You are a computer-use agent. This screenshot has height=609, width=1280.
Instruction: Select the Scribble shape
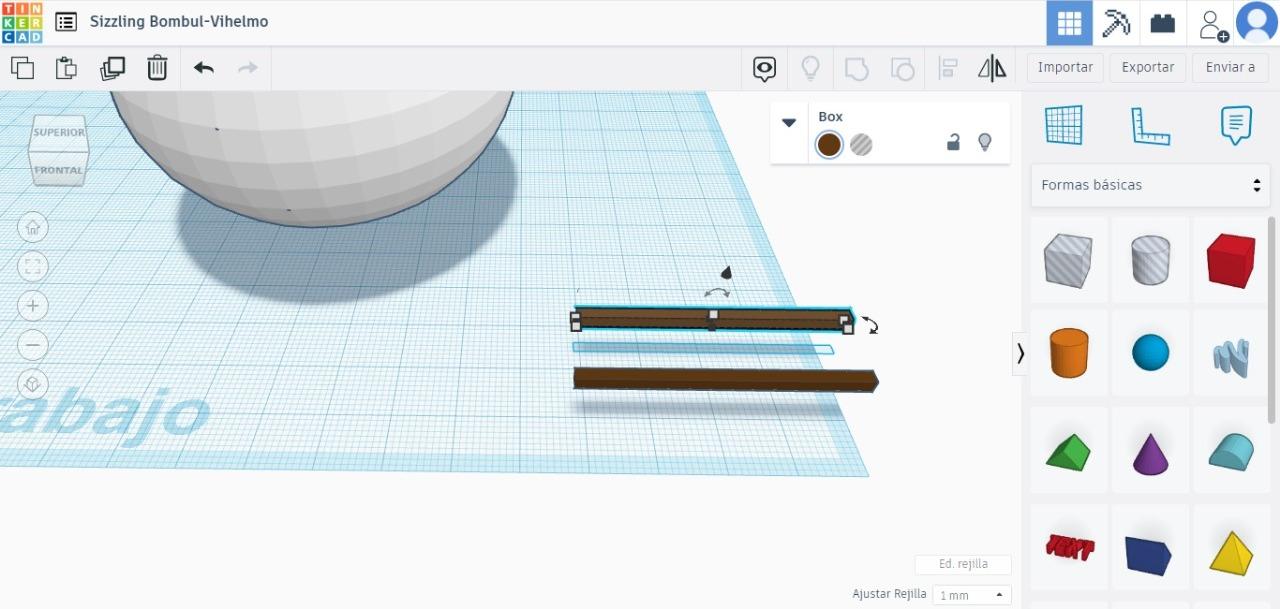[x=1230, y=353]
